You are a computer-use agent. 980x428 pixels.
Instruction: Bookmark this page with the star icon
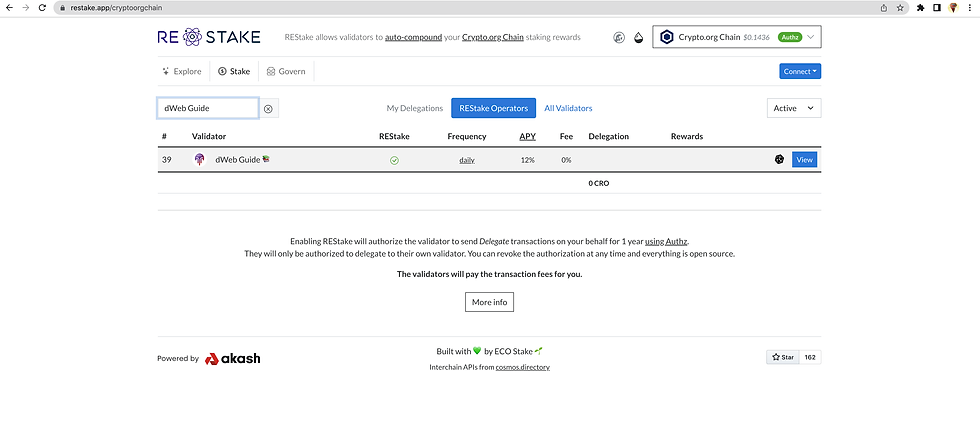pyautogui.click(x=900, y=7)
